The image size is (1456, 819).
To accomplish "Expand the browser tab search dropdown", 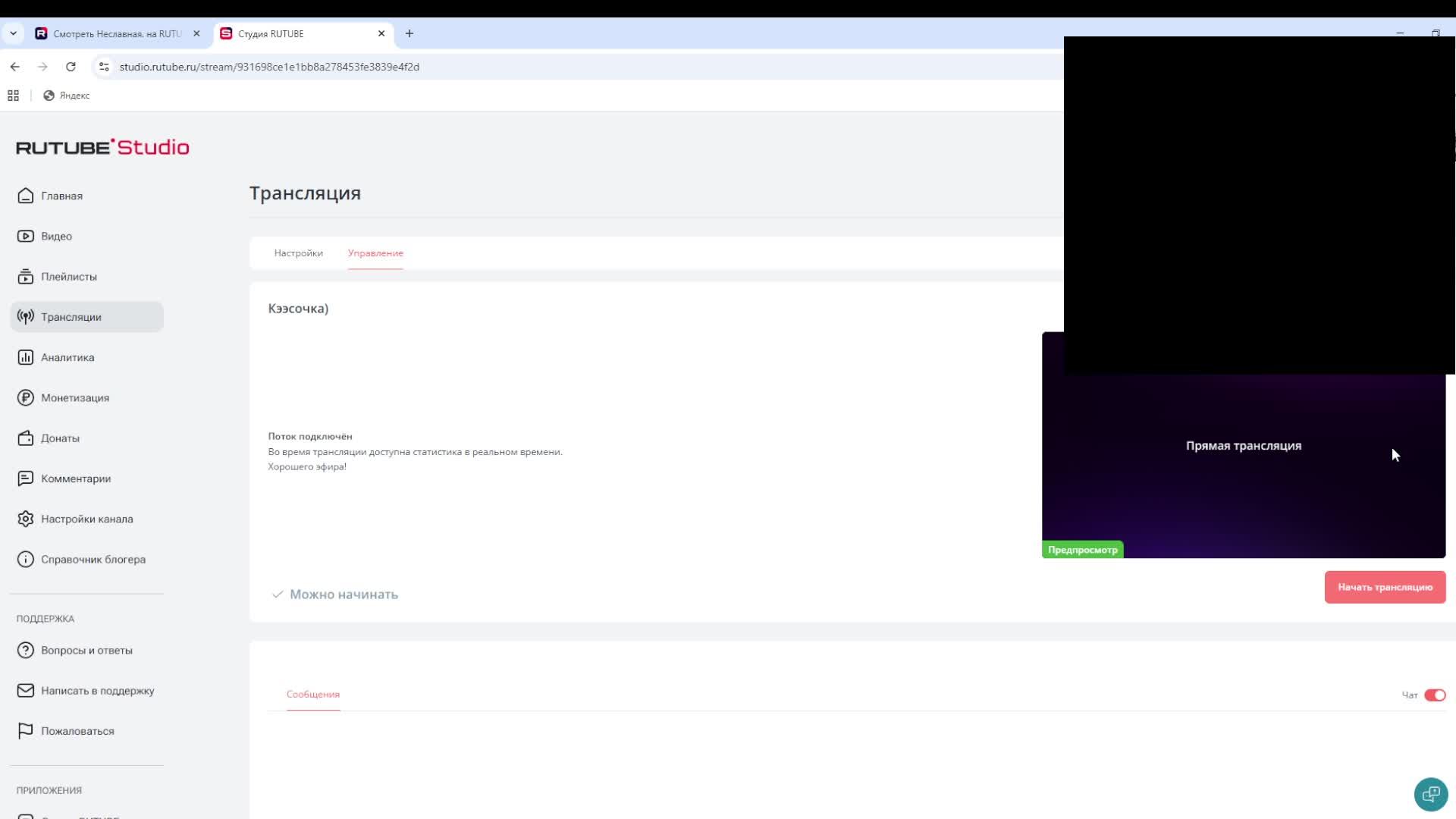I will coord(13,33).
